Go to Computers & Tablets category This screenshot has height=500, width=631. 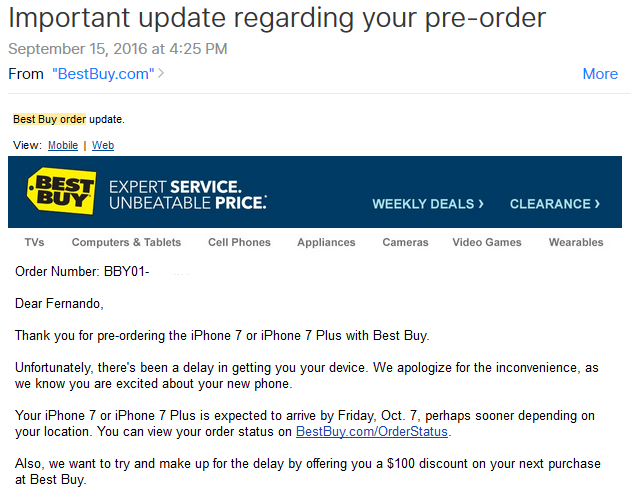[x=126, y=242]
